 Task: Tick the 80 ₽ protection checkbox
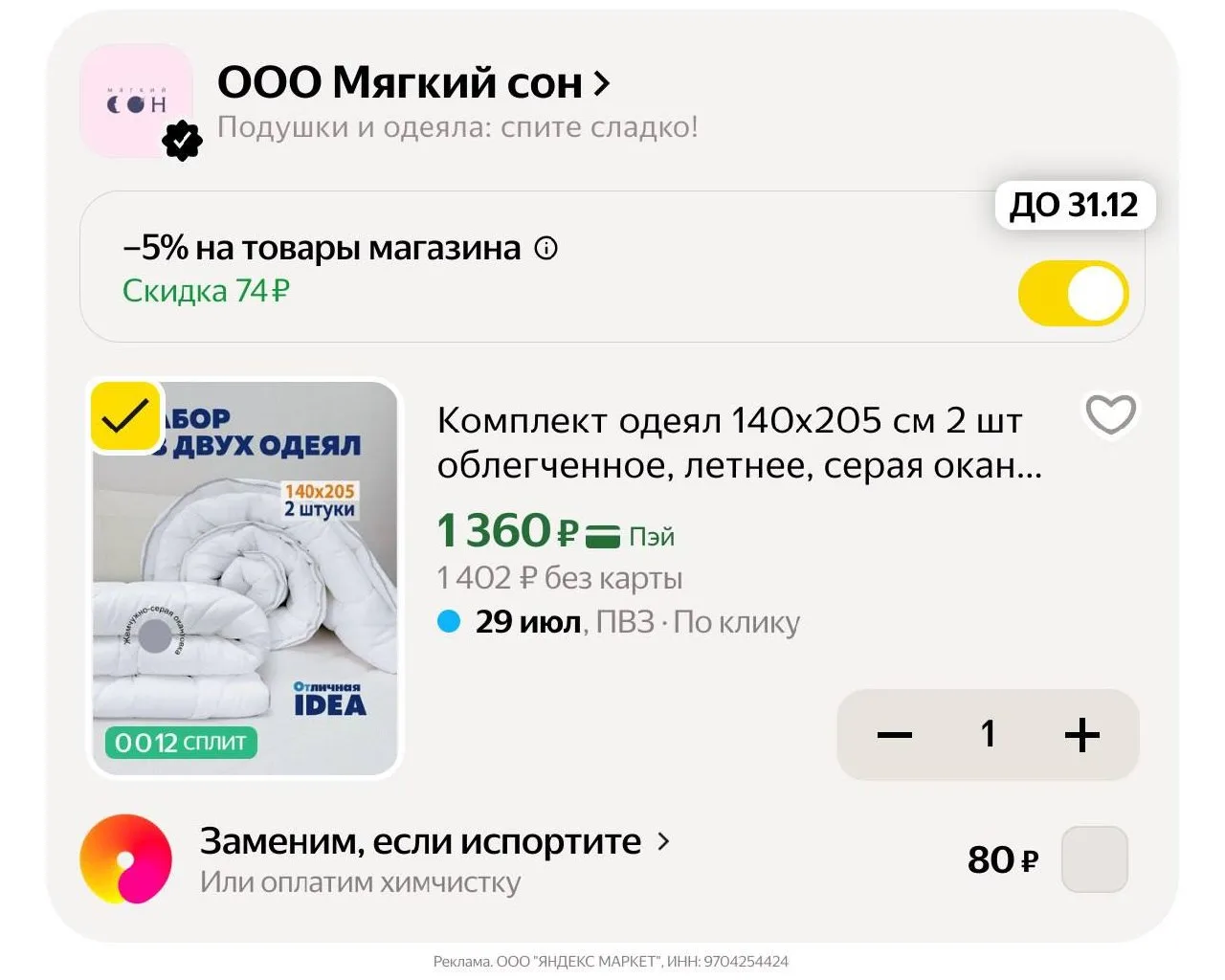point(1095,859)
